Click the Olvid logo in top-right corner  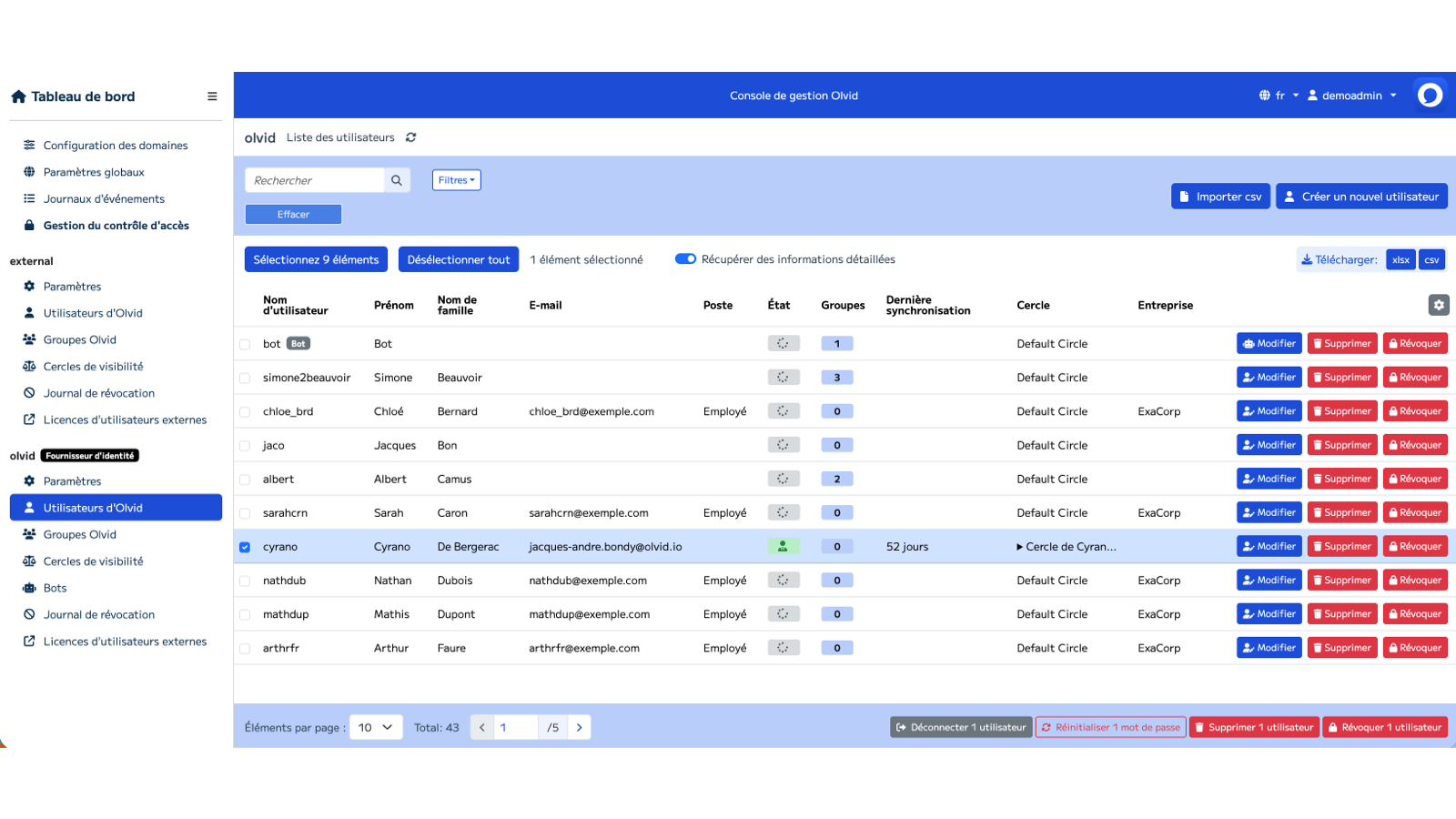coord(1430,96)
